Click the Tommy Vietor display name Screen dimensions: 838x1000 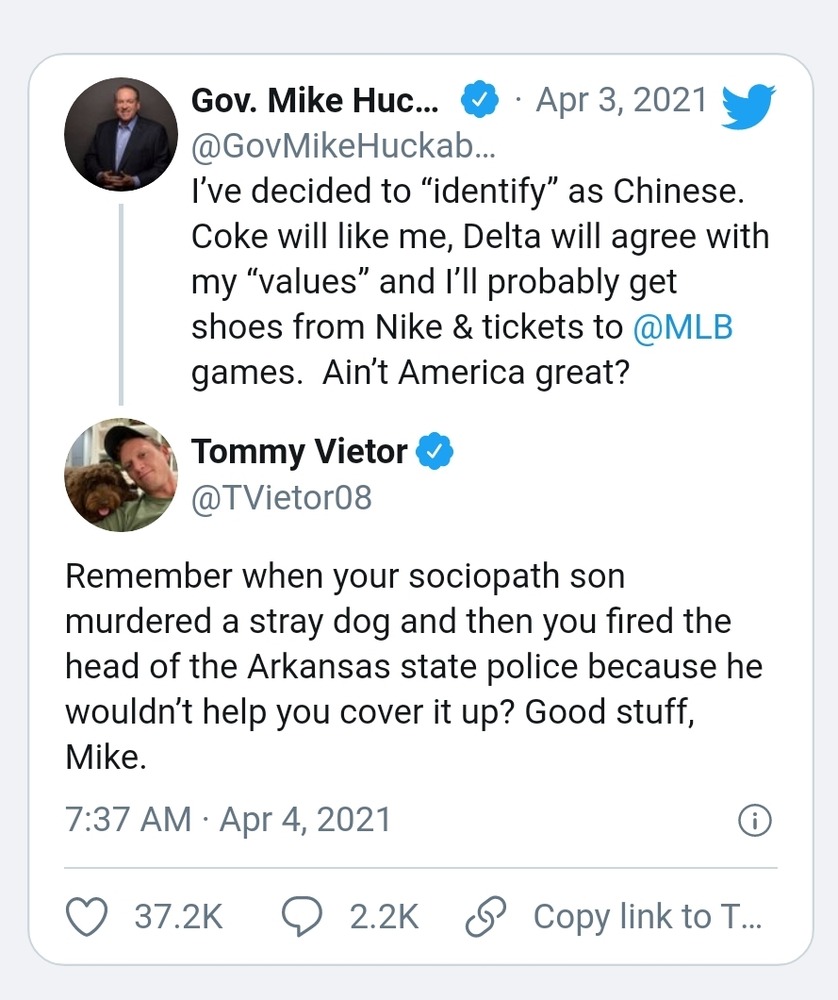coord(299,452)
